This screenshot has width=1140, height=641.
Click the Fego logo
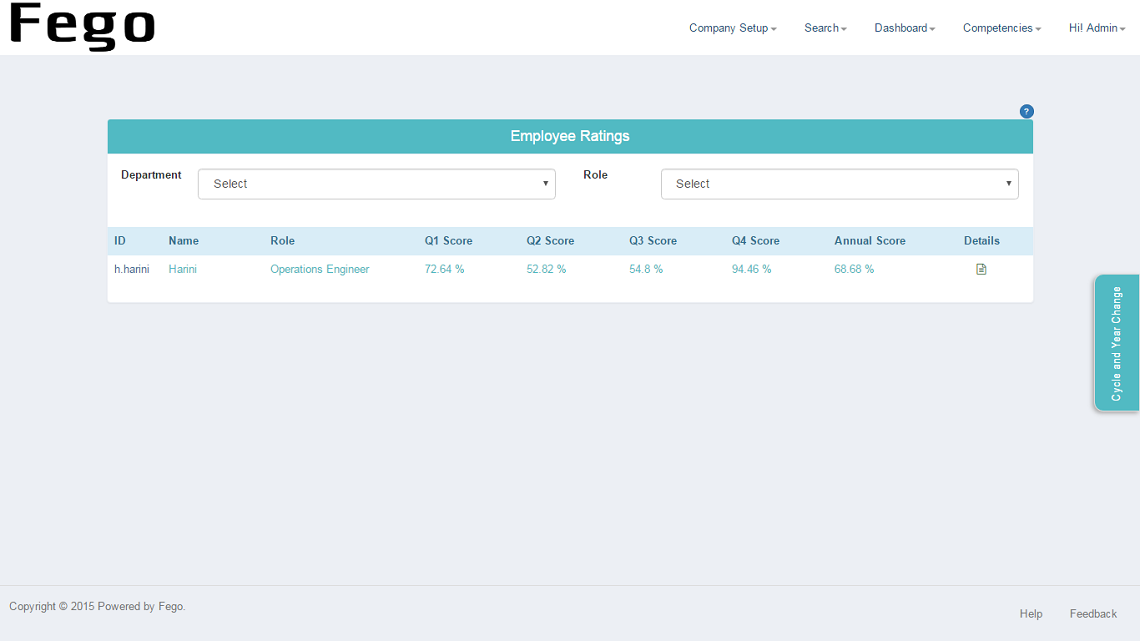[83, 27]
